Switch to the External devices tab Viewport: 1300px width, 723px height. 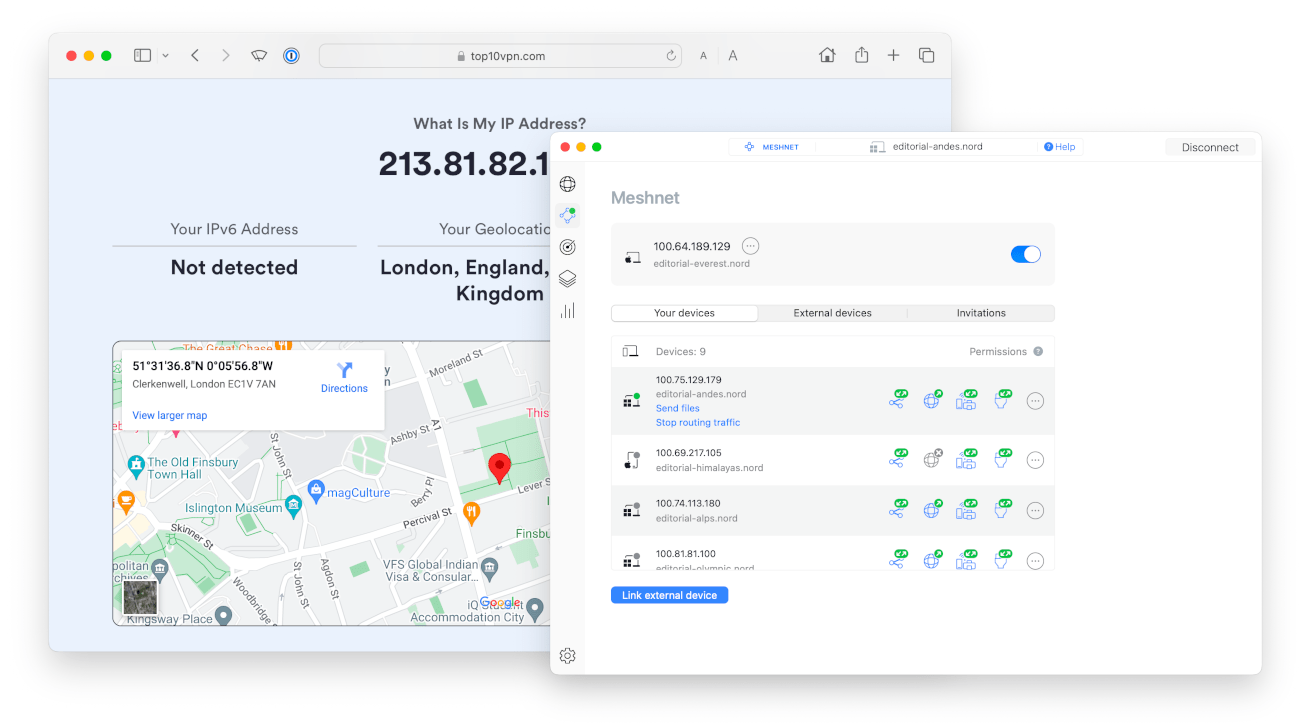point(832,313)
